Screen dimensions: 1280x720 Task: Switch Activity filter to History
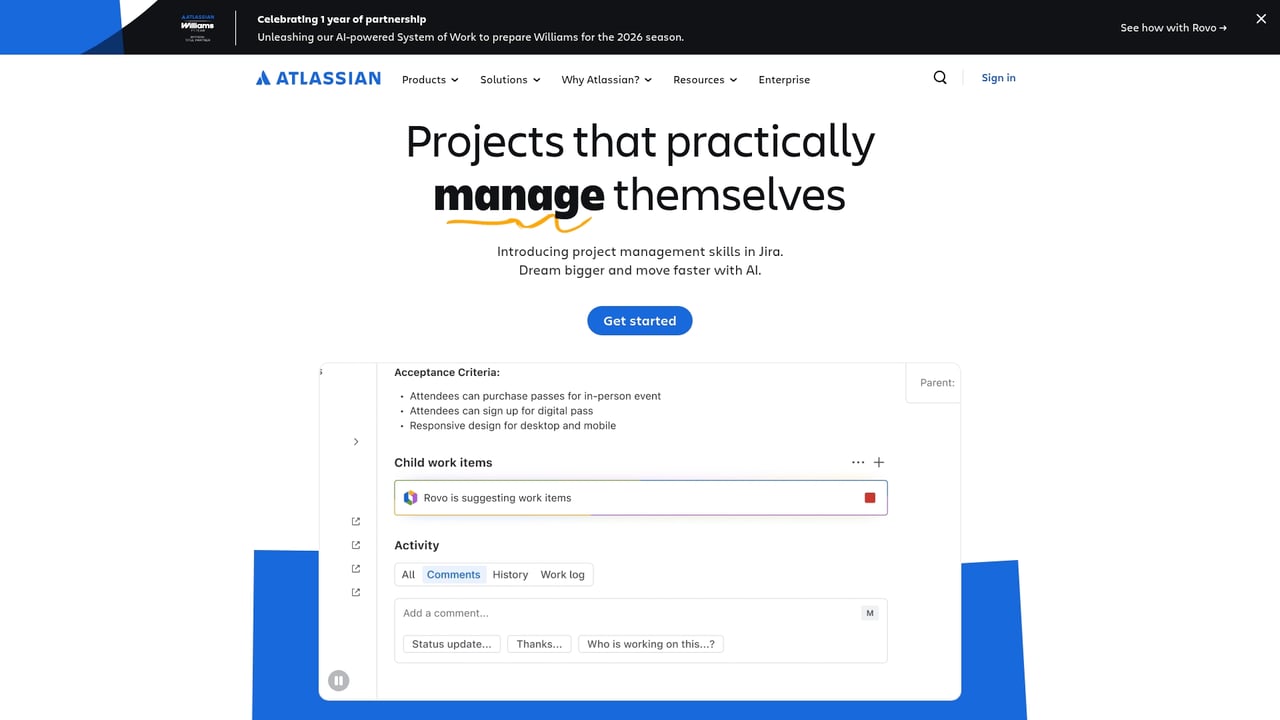(x=510, y=574)
